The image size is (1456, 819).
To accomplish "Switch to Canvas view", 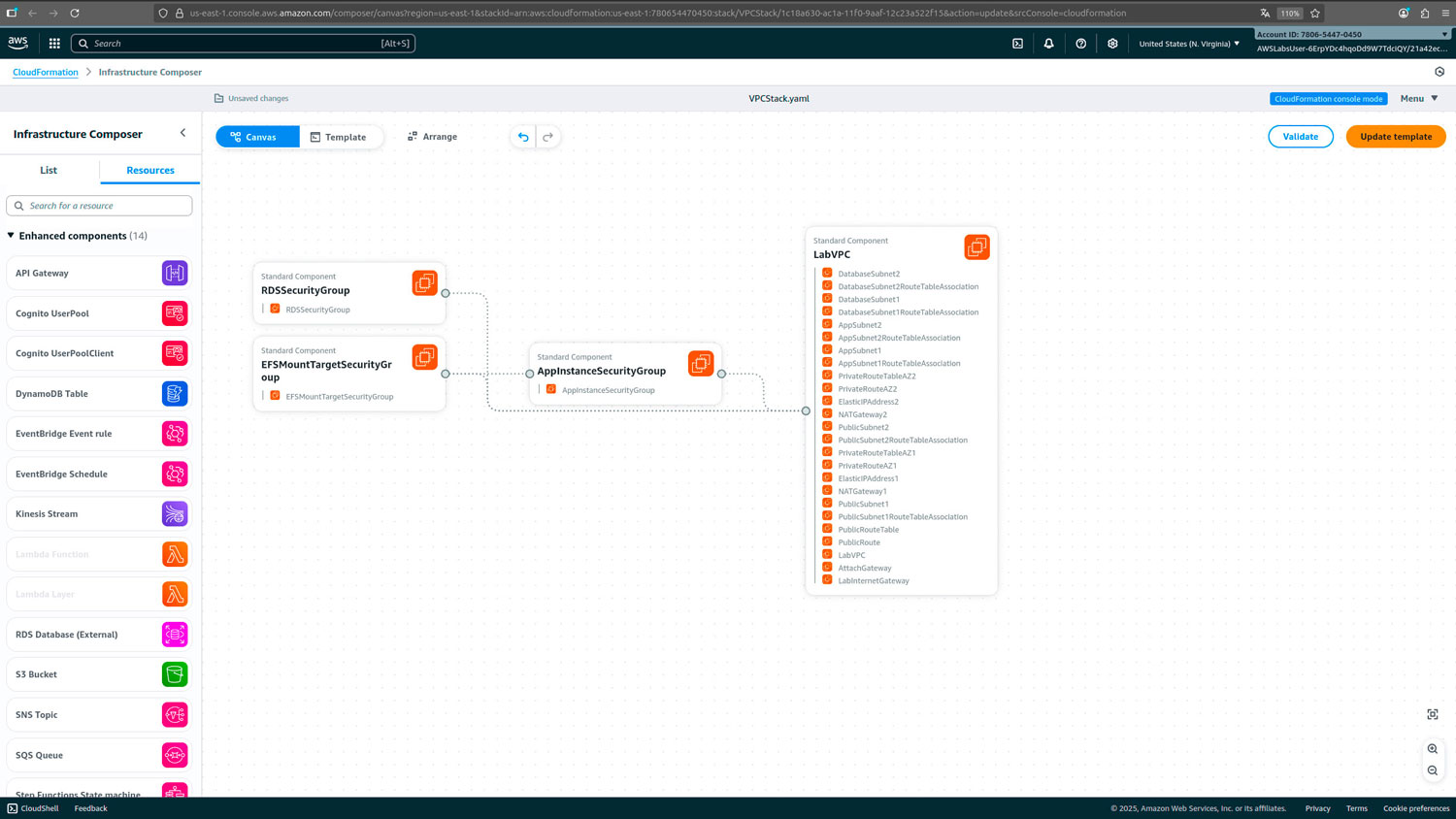I will (x=257, y=137).
